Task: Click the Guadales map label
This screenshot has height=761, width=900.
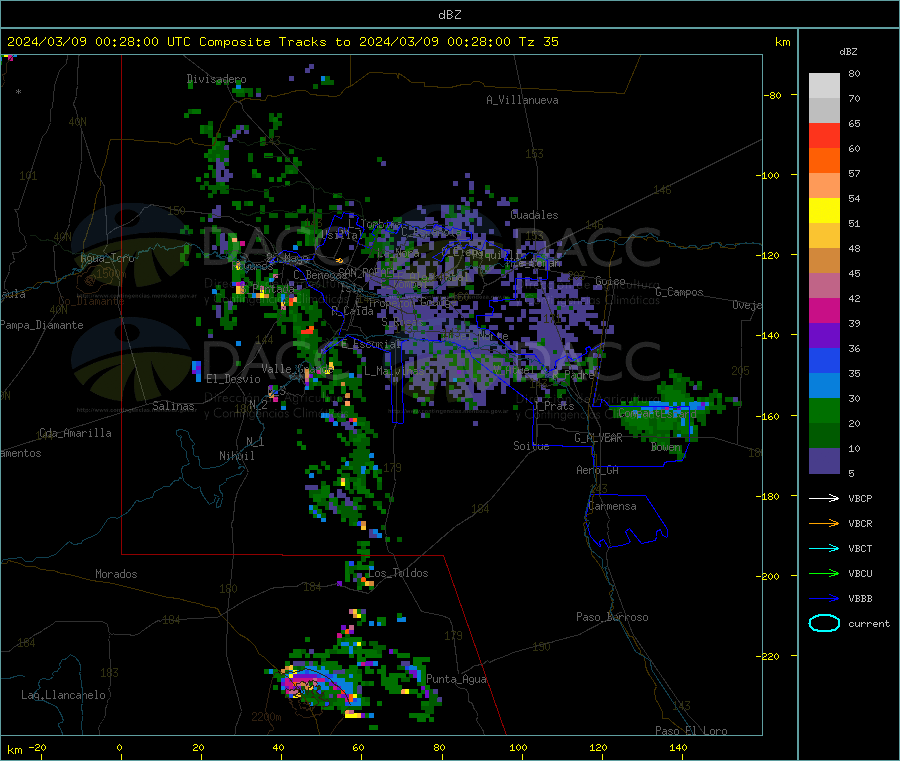Action: (x=534, y=215)
